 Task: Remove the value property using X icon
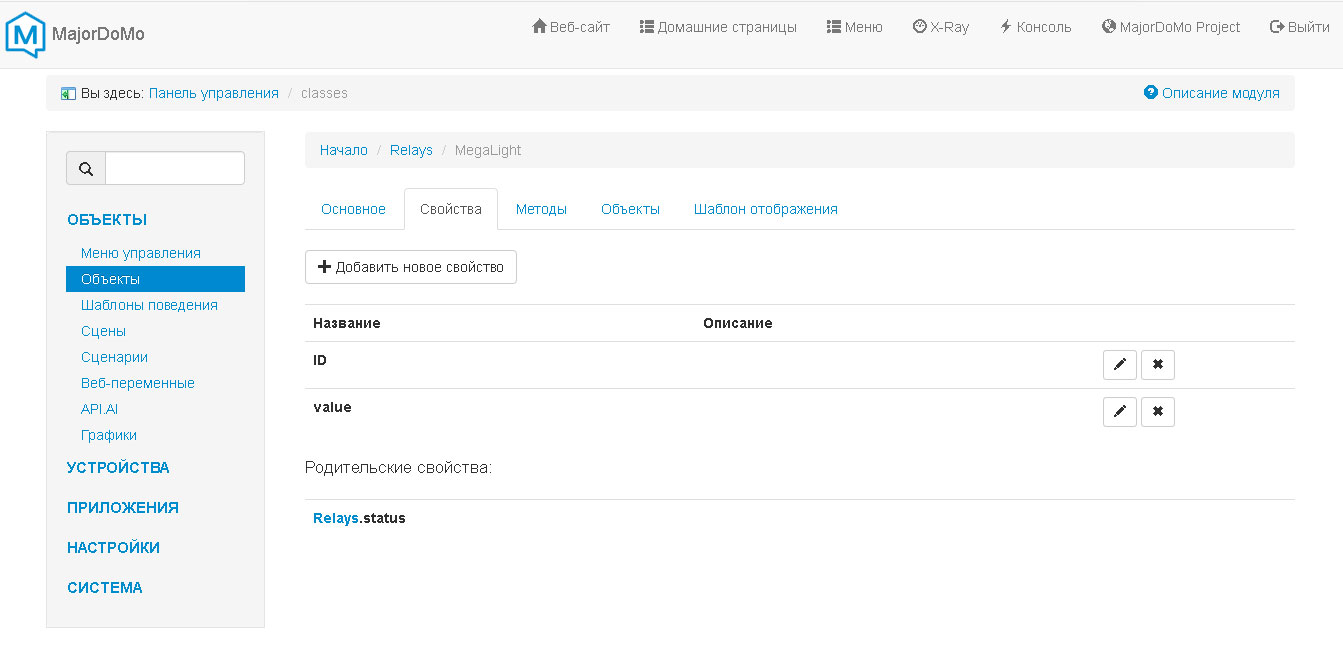pyautogui.click(x=1157, y=412)
